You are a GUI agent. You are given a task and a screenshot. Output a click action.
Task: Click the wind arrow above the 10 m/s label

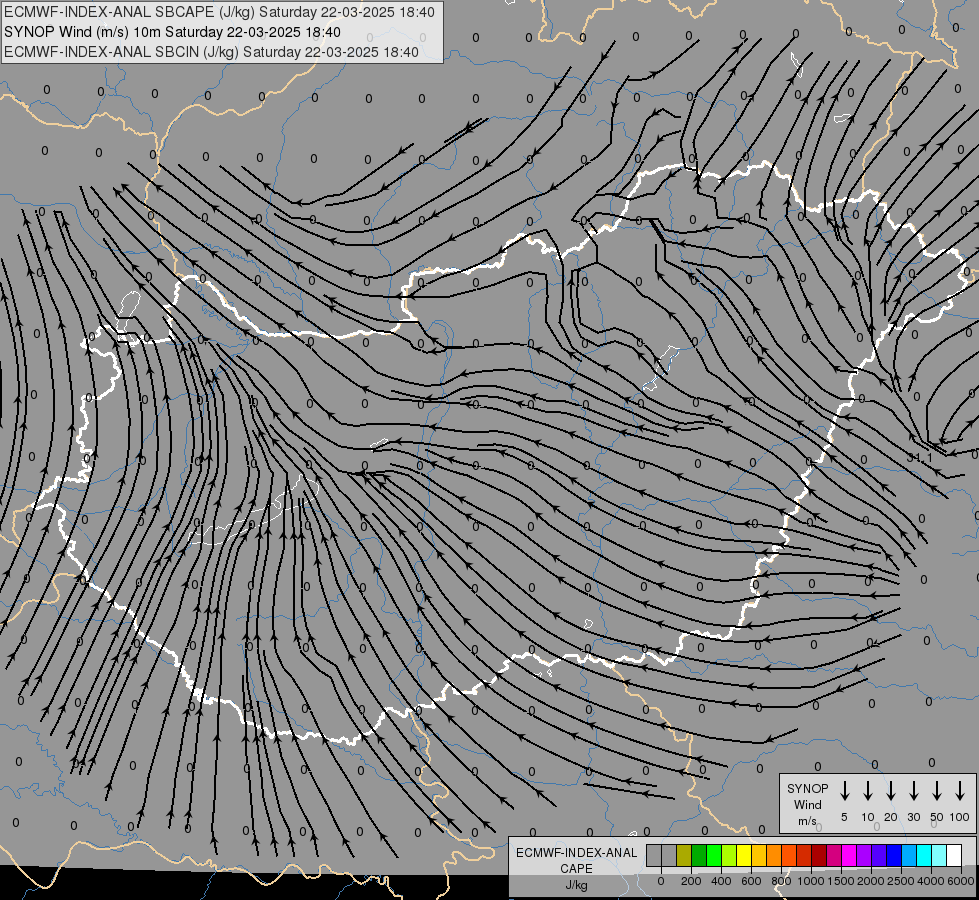click(868, 790)
